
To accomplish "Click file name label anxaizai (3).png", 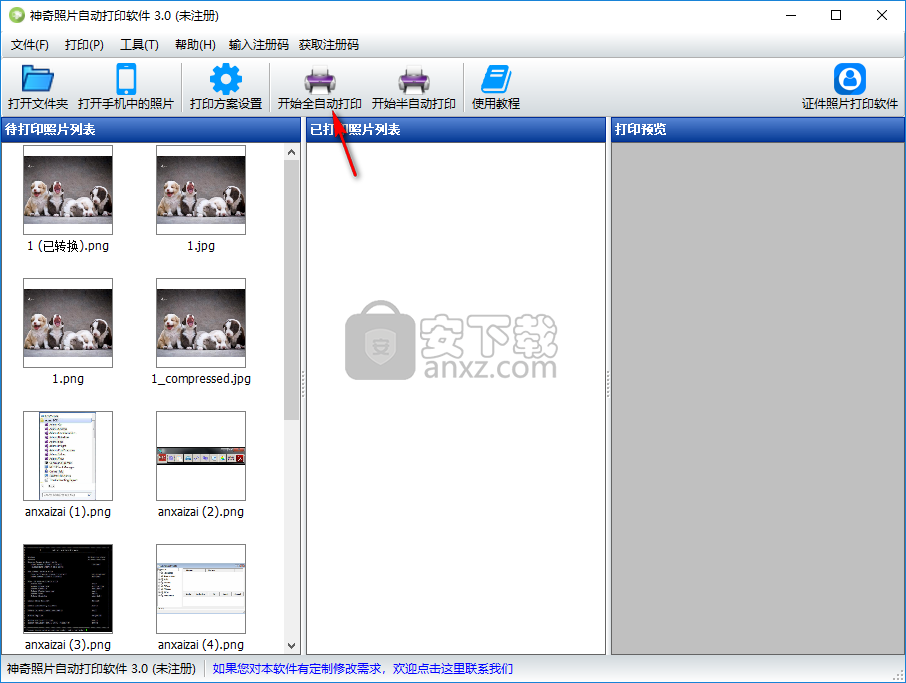I will (68, 645).
